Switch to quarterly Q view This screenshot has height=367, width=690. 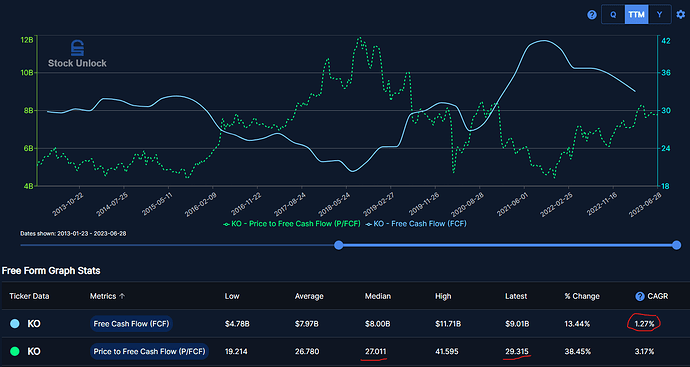613,15
